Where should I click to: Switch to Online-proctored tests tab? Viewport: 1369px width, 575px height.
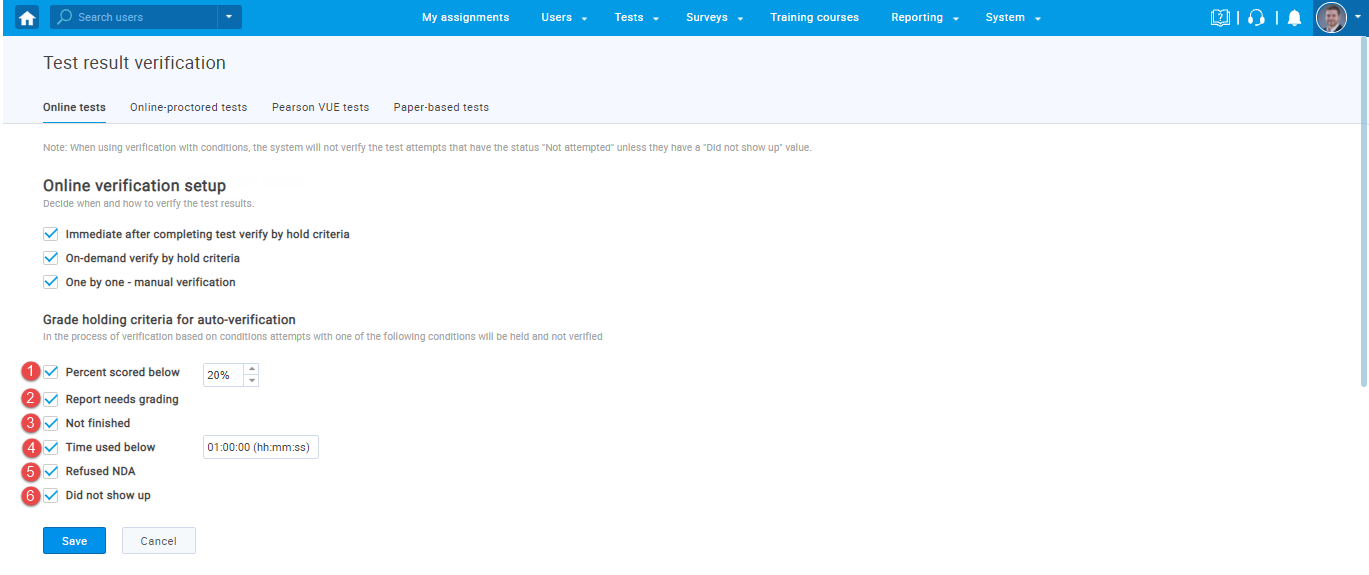(188, 107)
